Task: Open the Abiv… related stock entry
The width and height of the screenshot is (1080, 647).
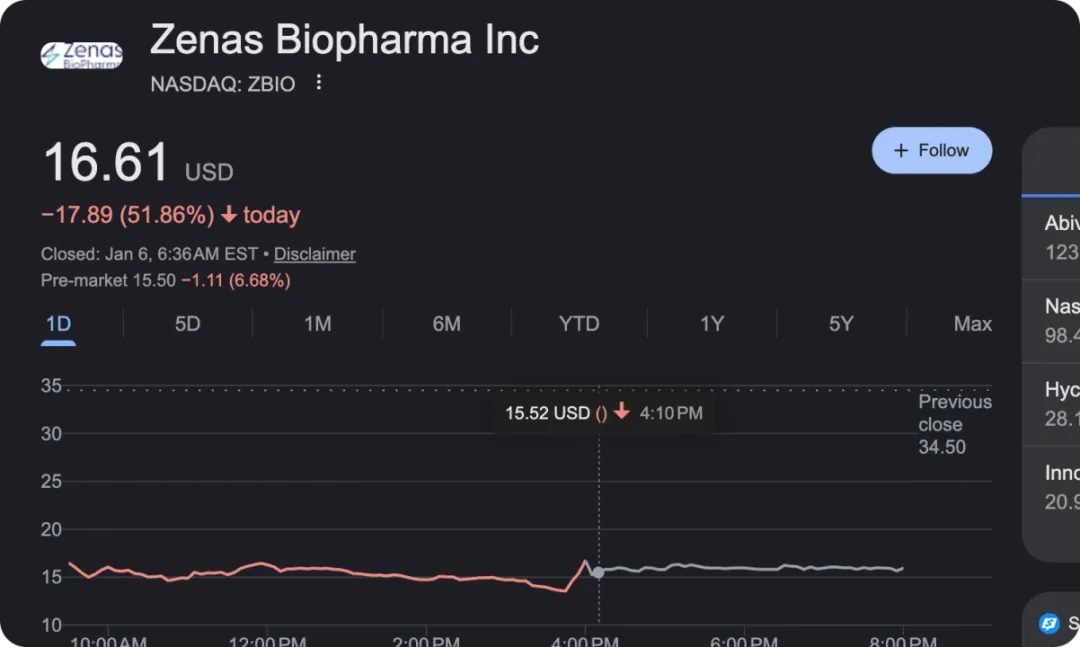Action: click(1061, 237)
